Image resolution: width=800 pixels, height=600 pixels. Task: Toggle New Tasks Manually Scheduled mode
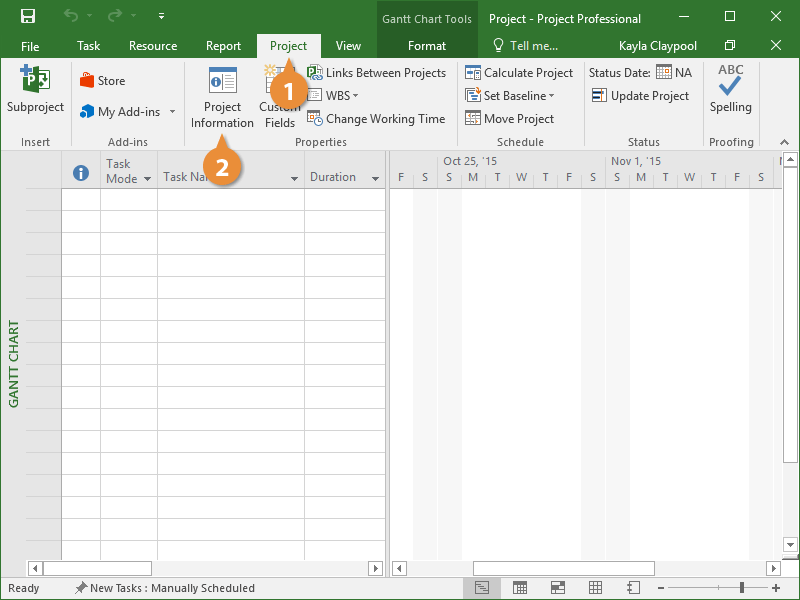pyautogui.click(x=165, y=588)
